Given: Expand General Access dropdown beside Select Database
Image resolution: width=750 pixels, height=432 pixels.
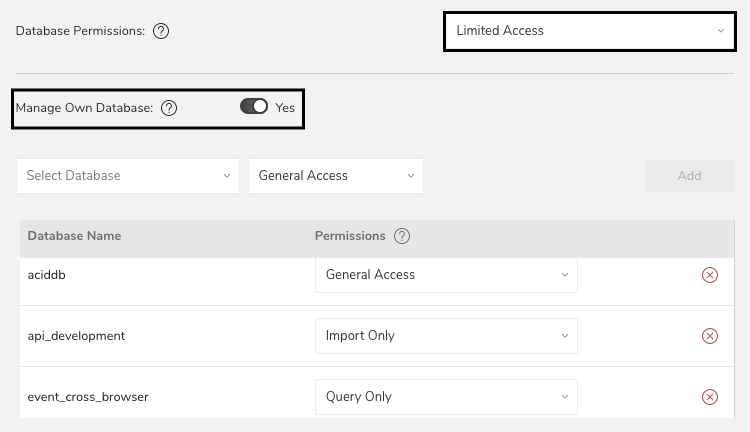Looking at the screenshot, I should click(x=336, y=176).
